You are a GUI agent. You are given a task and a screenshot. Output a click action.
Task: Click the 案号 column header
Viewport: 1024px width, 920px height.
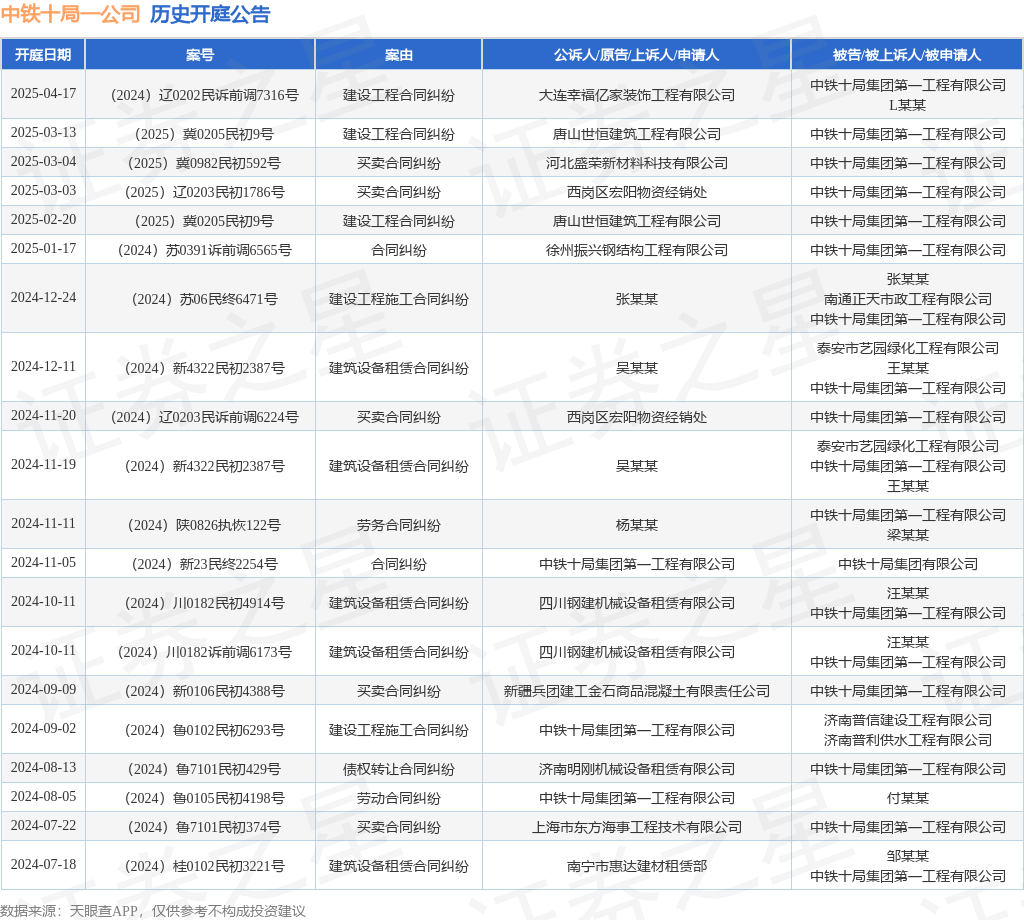[x=200, y=55]
